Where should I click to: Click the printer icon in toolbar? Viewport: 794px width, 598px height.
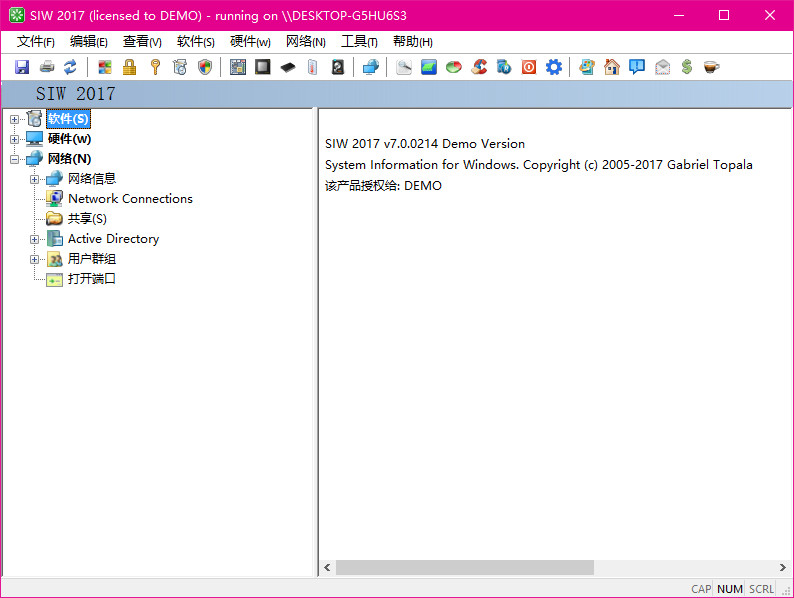pos(47,67)
